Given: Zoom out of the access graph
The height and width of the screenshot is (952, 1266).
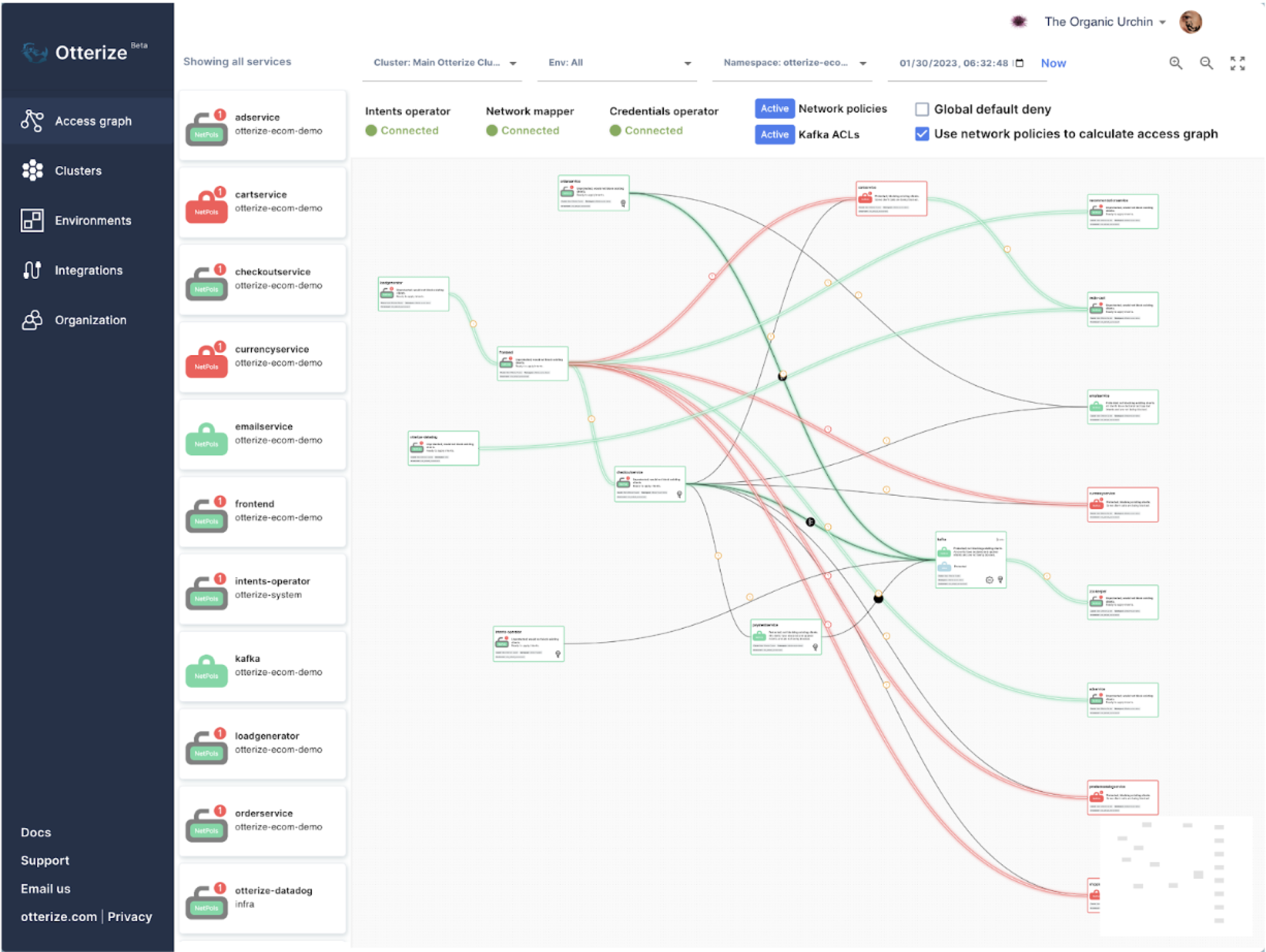Looking at the screenshot, I should (x=1207, y=63).
